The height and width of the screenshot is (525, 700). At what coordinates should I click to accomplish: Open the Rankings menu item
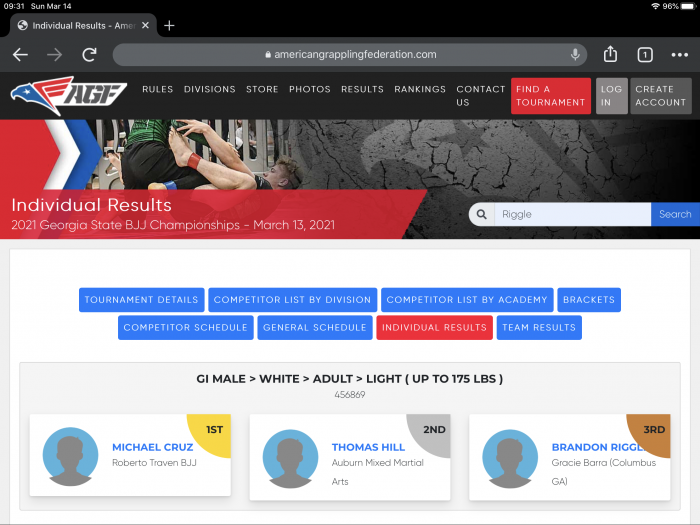420,89
